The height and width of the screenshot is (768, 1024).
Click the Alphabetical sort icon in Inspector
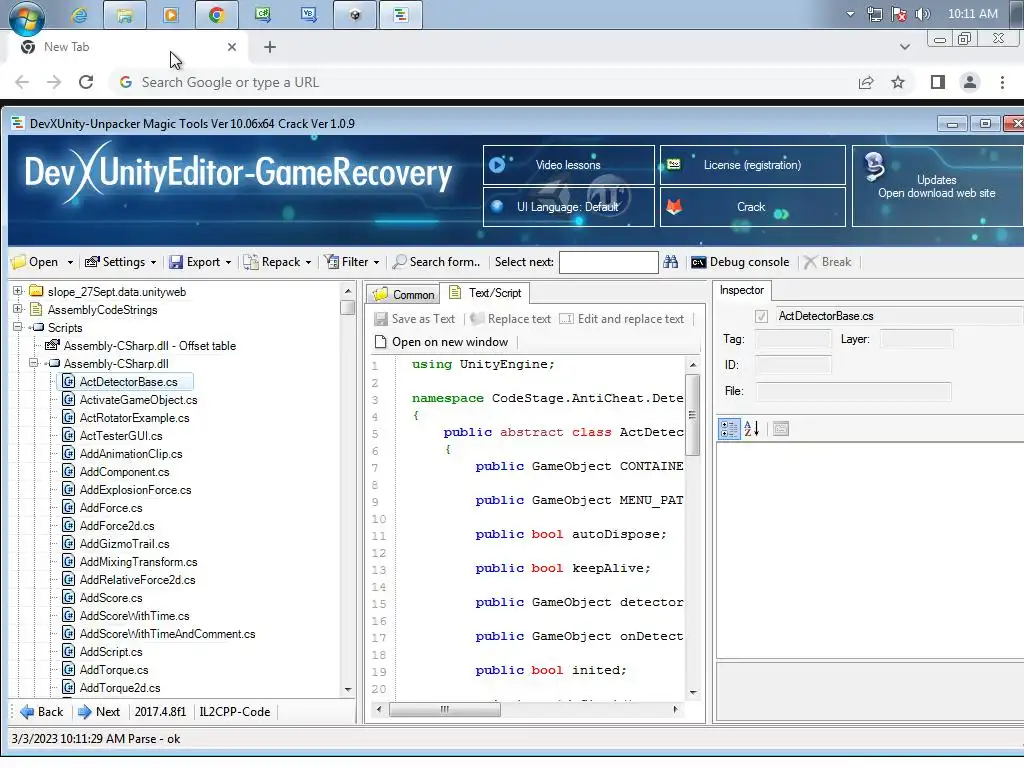point(752,429)
